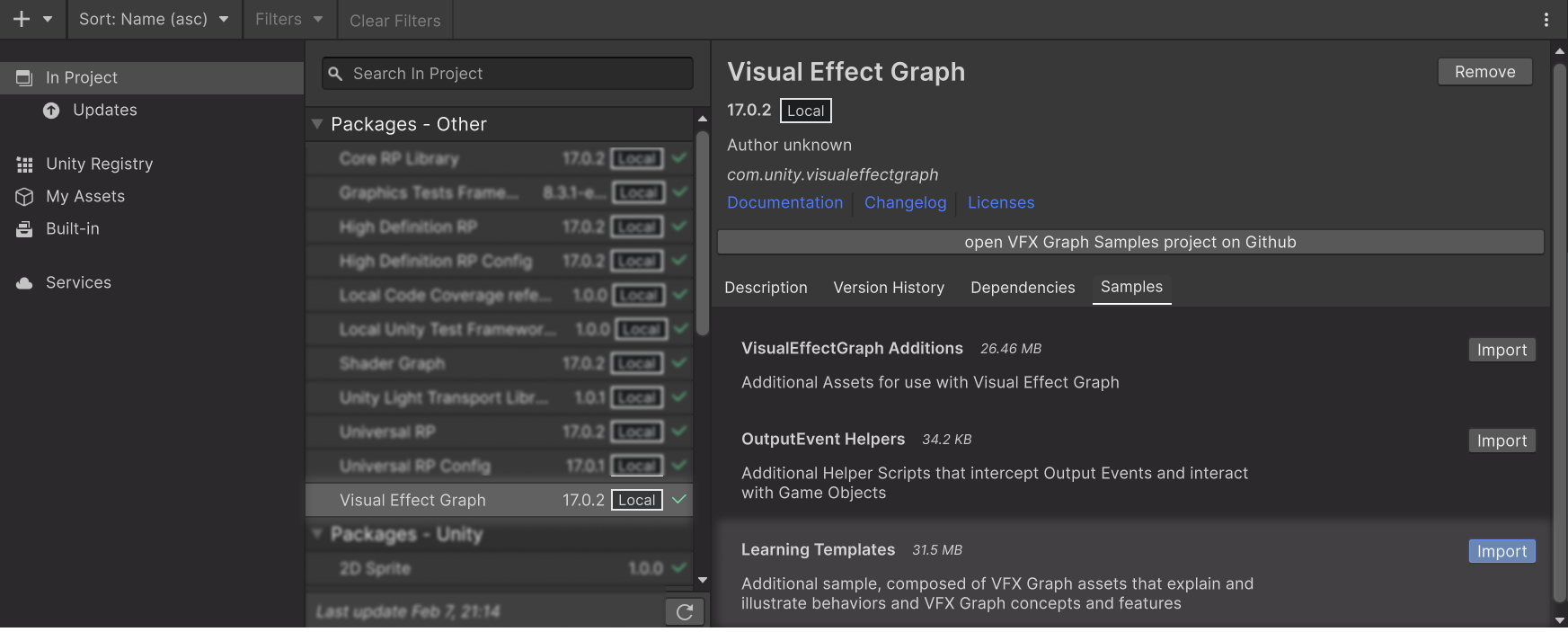
Task: Click the Services cloud icon
Action: (x=25, y=283)
